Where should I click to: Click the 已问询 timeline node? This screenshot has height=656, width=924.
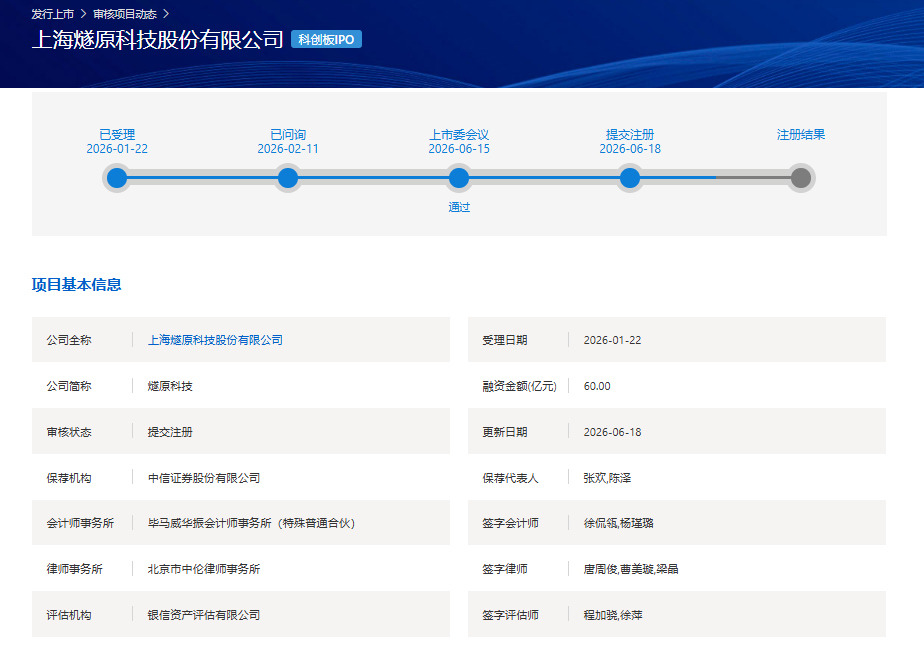[x=288, y=178]
